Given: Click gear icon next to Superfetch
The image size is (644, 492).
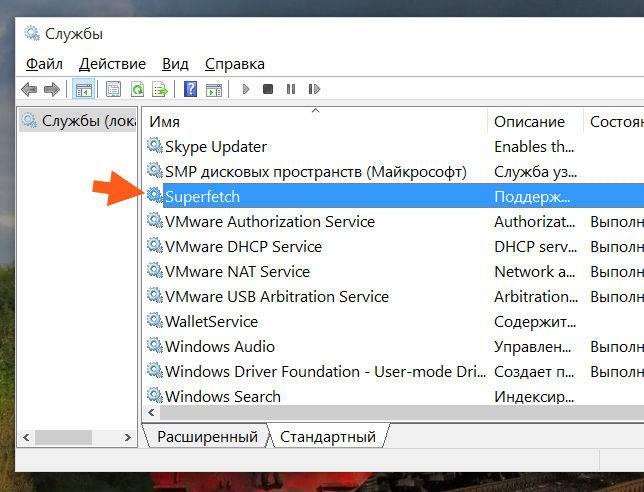Looking at the screenshot, I should click(155, 195).
